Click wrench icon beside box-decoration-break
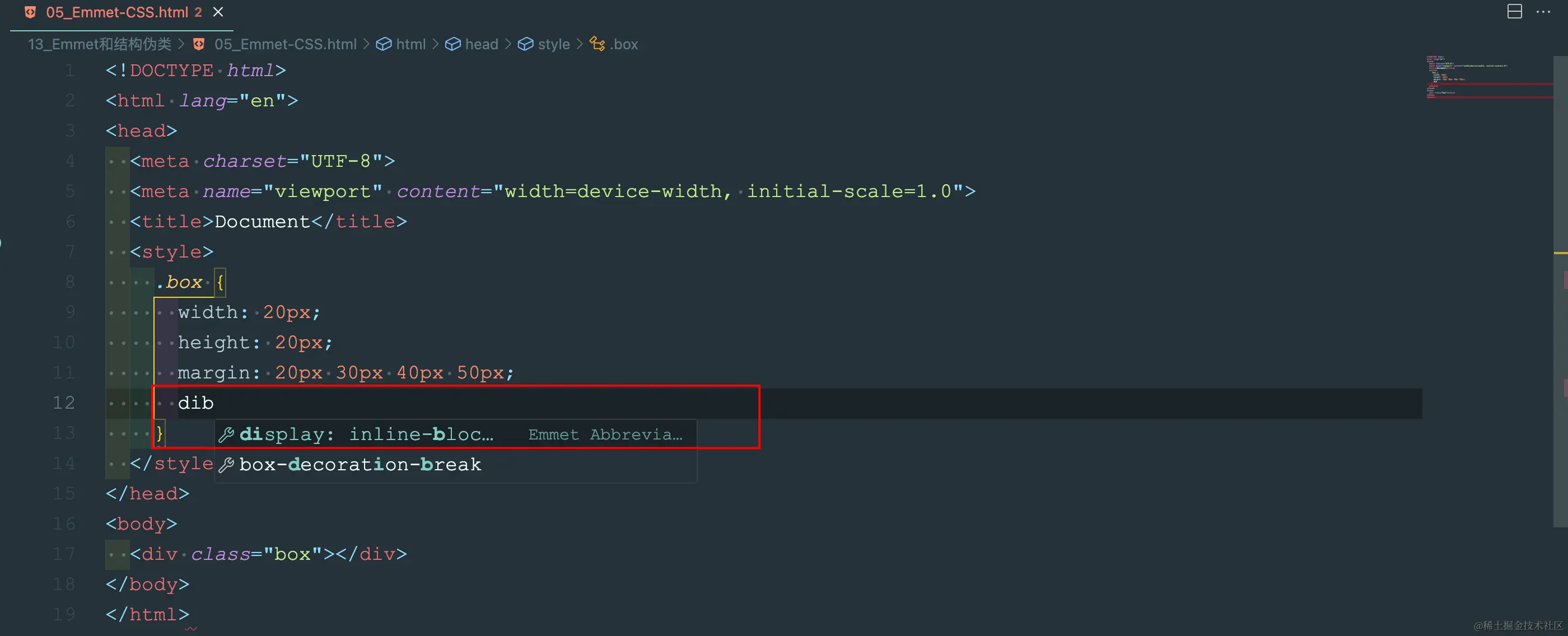Image resolution: width=1568 pixels, height=636 pixels. (226, 465)
